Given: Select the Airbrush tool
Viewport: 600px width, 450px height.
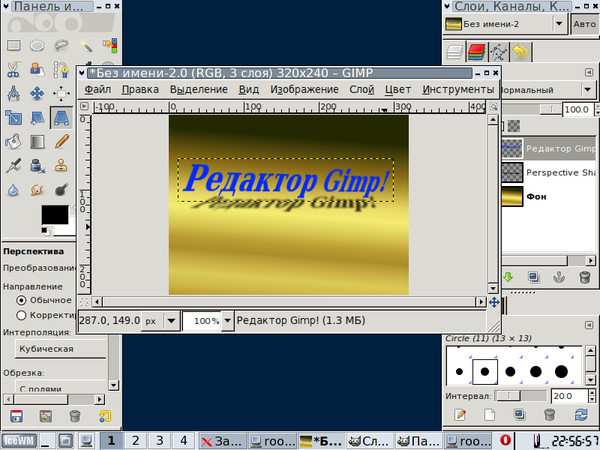Looking at the screenshot, I should [14, 166].
